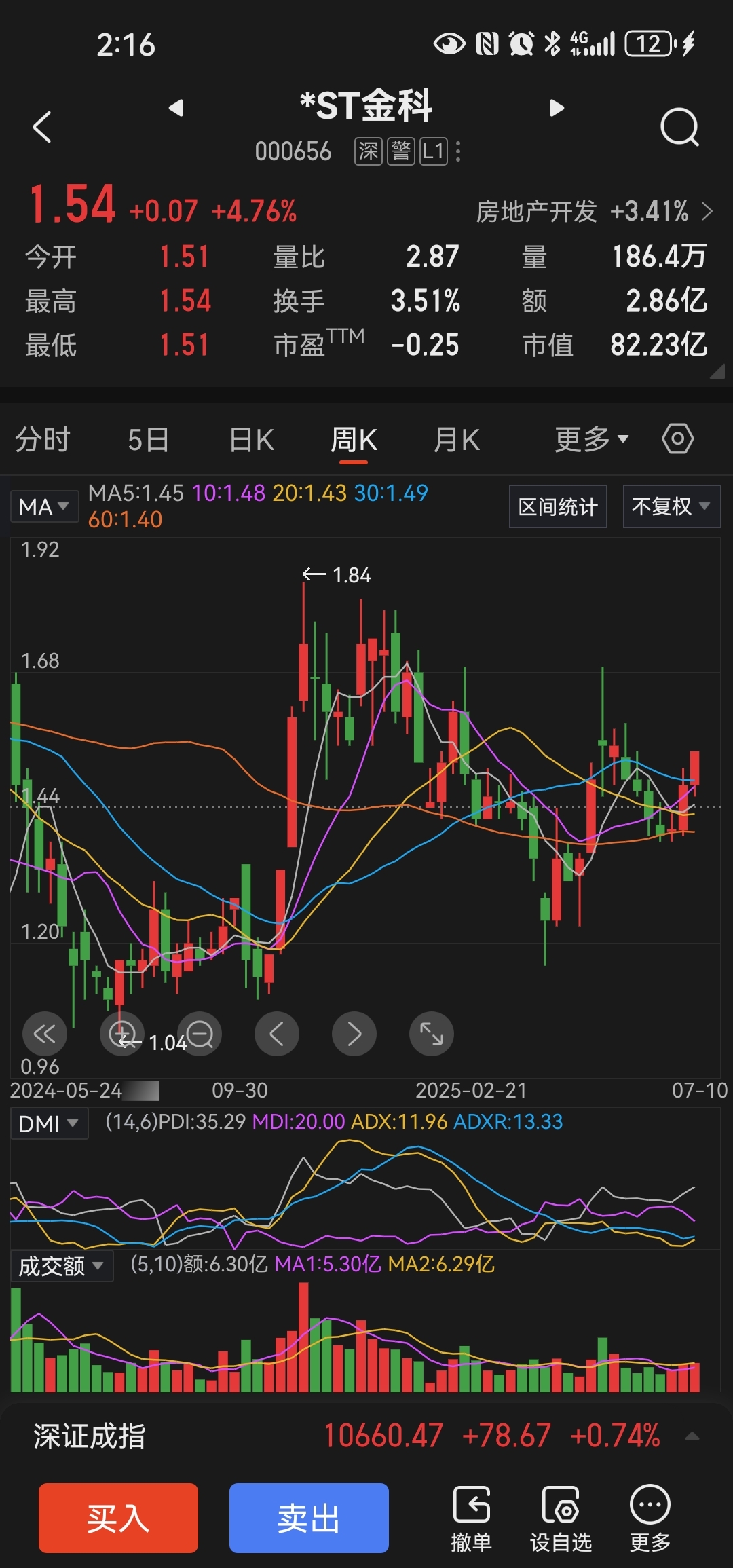This screenshot has width=733, height=1568.
Task: Tap the Bluetooth status icon
Action: (x=553, y=43)
